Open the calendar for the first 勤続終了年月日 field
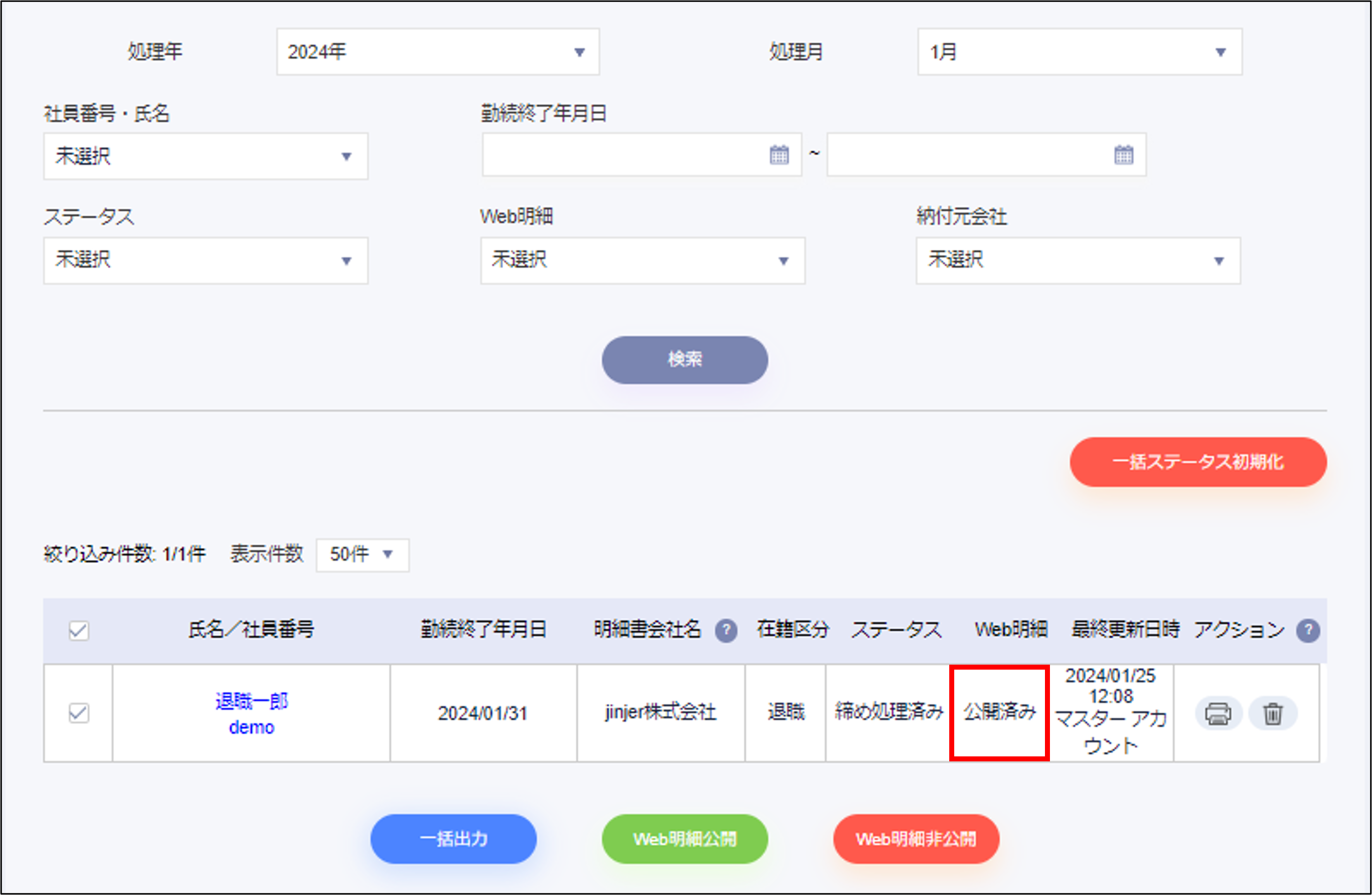 [x=779, y=155]
